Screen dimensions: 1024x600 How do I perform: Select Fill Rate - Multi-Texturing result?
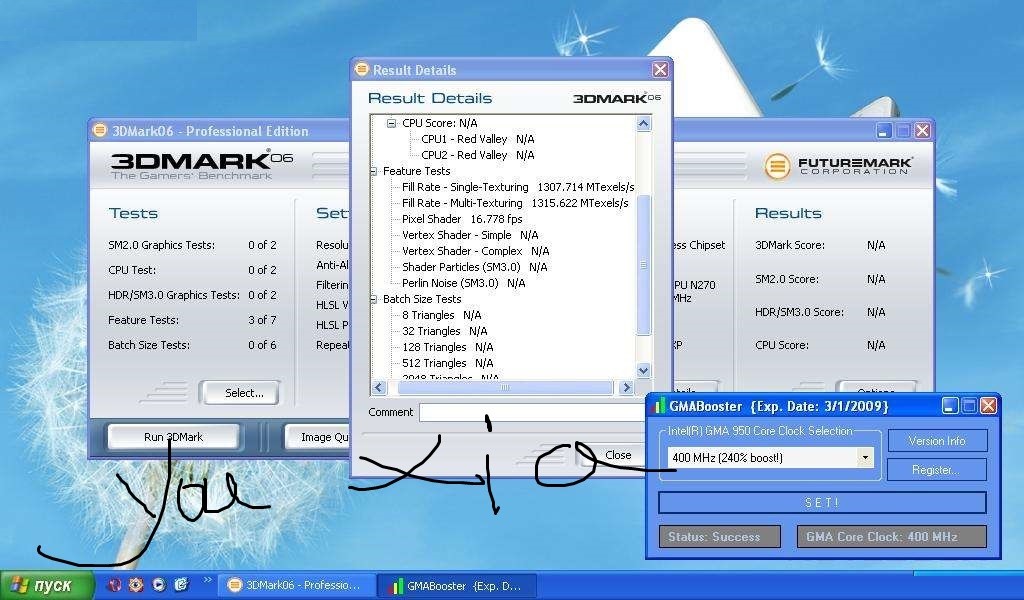point(515,203)
